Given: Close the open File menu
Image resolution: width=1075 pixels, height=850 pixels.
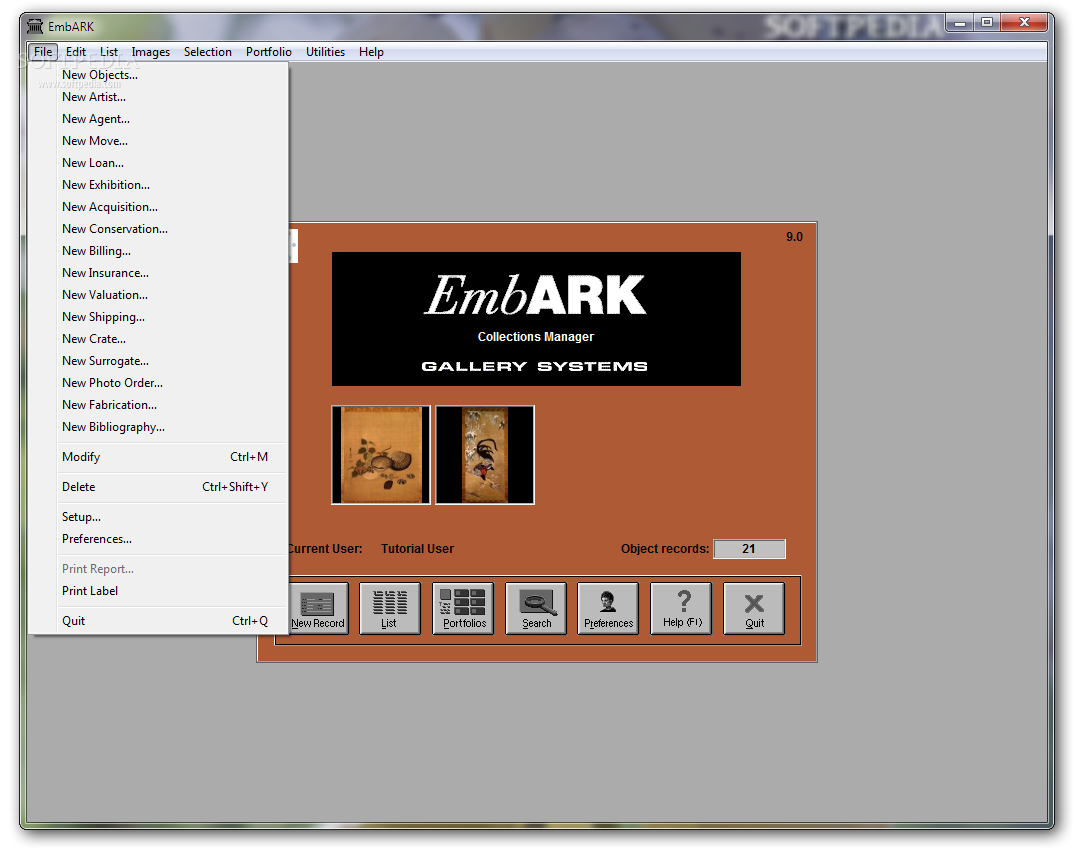Looking at the screenshot, I should click(43, 51).
